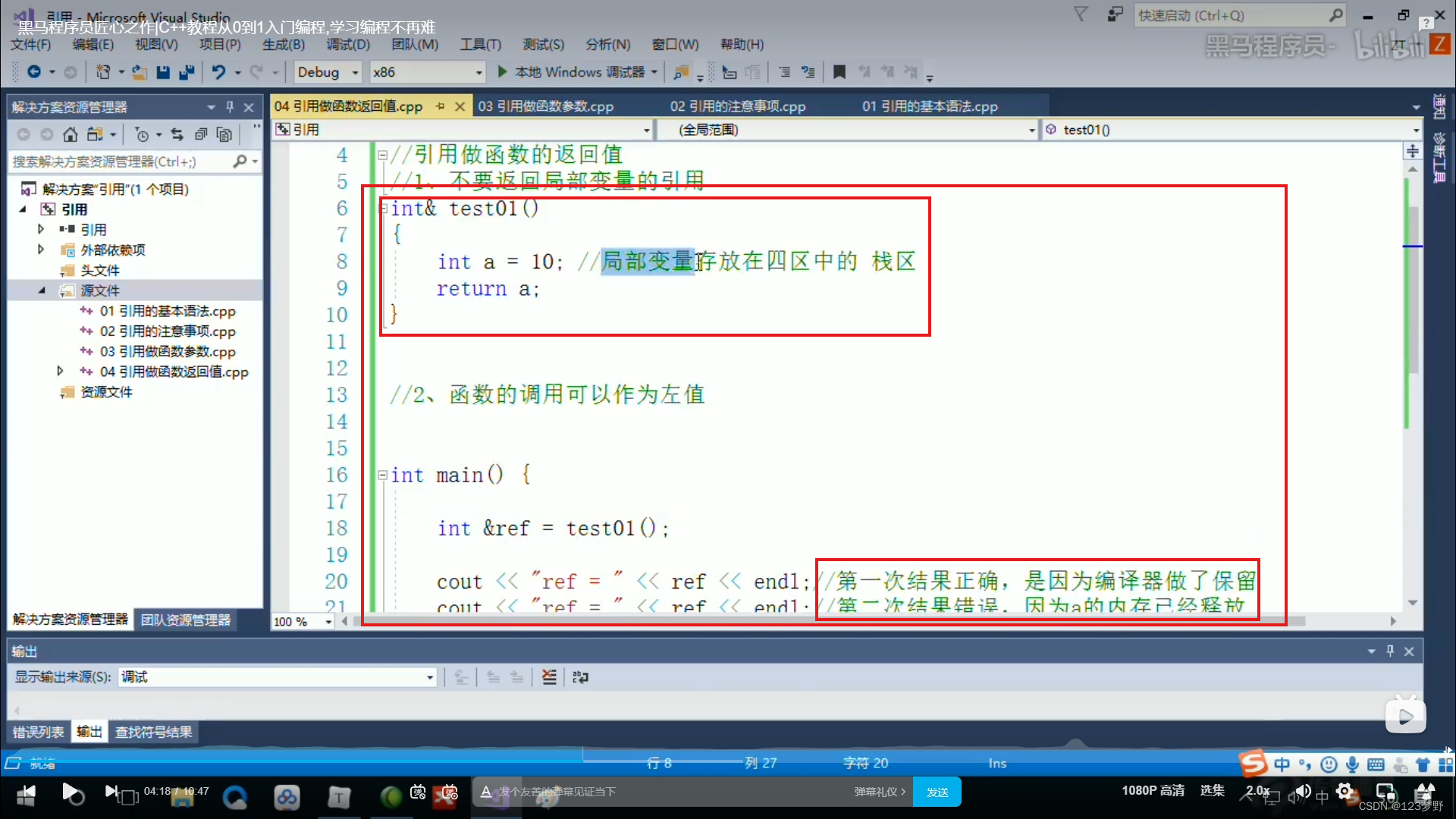
Task: Collapse the 源文件 folder node
Action: pyautogui.click(x=41, y=290)
